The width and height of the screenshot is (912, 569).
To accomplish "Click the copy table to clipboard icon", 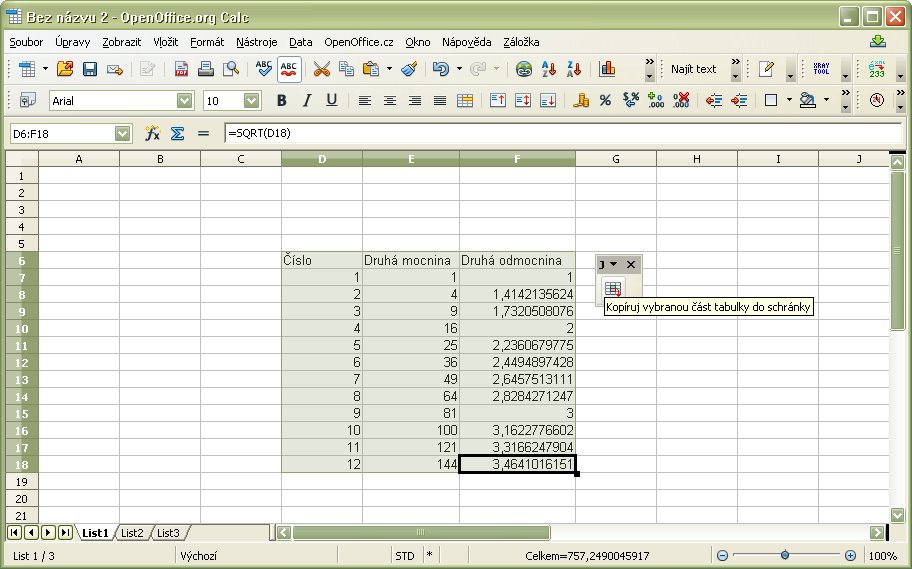I will pos(613,289).
